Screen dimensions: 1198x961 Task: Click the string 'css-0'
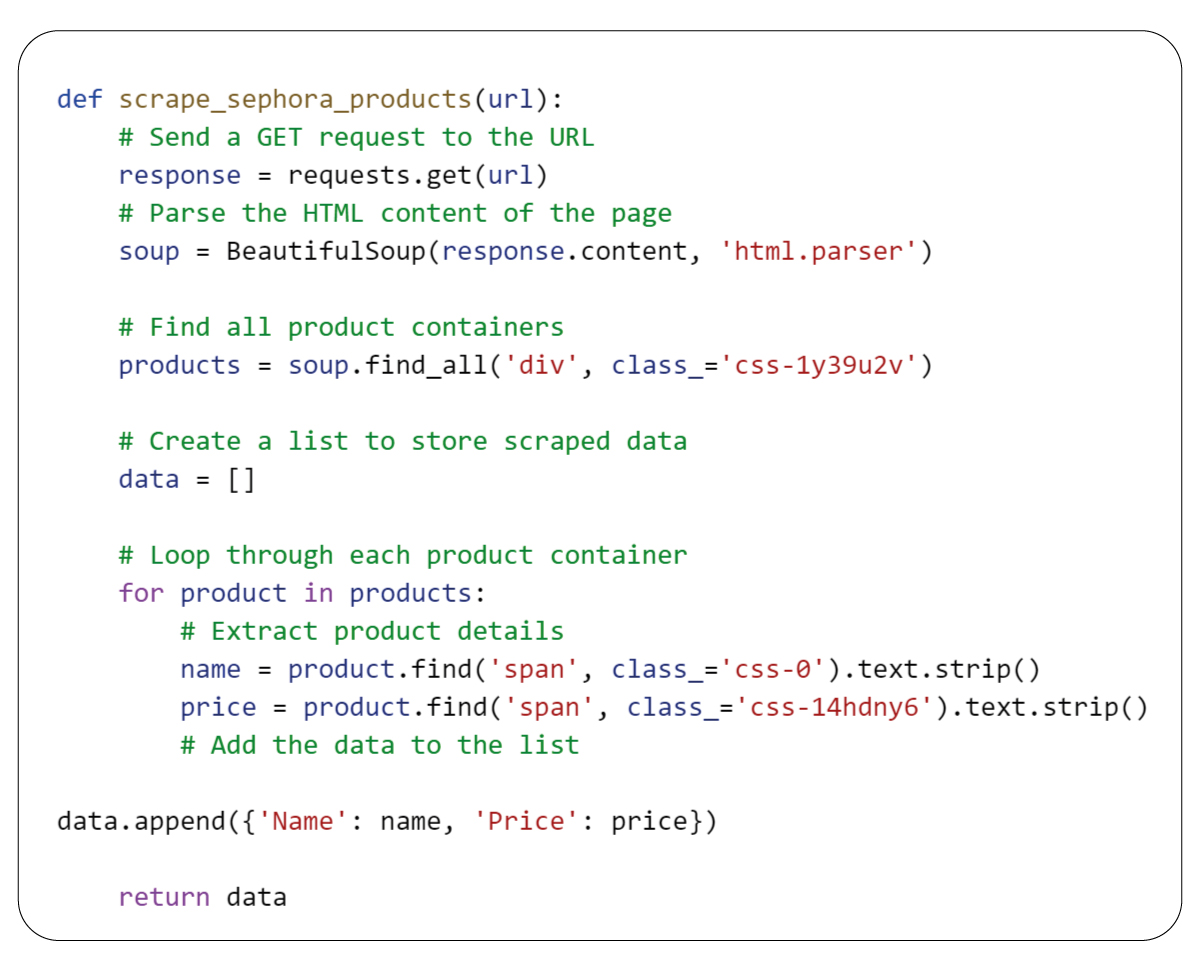click(x=772, y=669)
